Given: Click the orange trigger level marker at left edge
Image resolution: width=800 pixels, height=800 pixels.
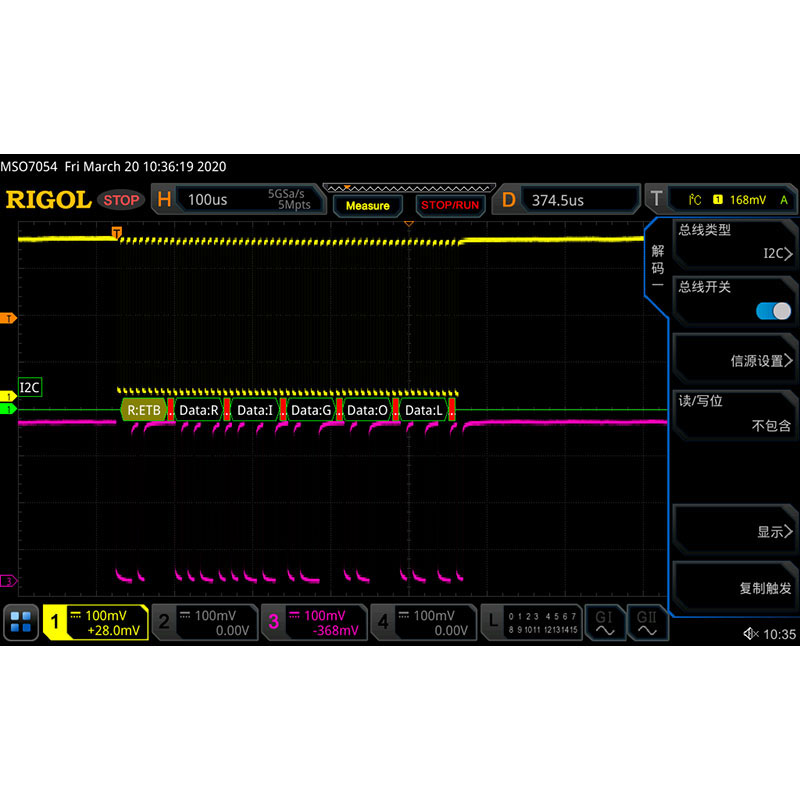Looking at the screenshot, I should (8, 318).
